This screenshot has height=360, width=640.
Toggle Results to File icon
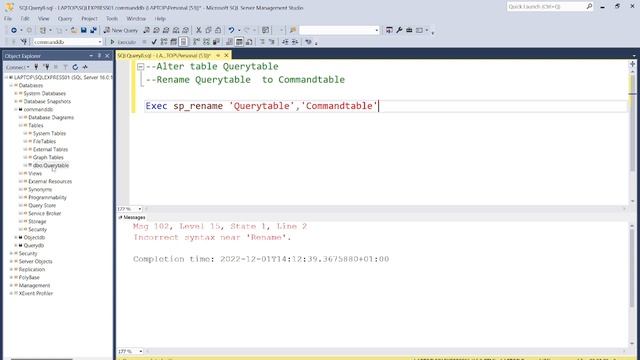click(249, 42)
